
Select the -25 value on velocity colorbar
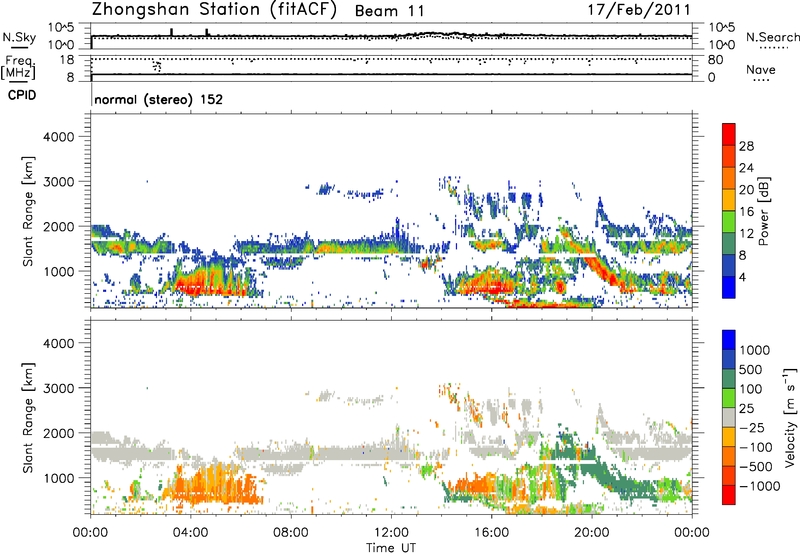(x=752, y=427)
